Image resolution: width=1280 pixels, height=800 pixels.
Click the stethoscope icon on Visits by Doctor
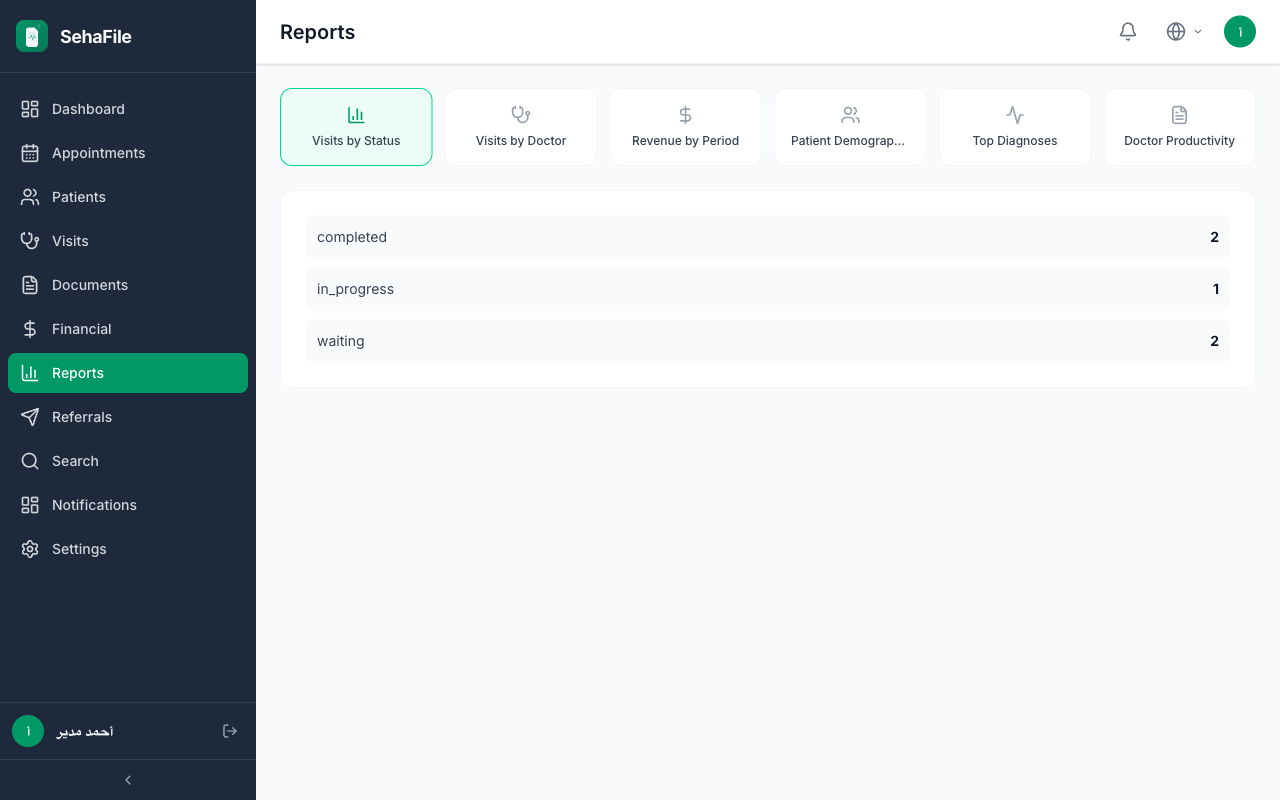(521, 115)
